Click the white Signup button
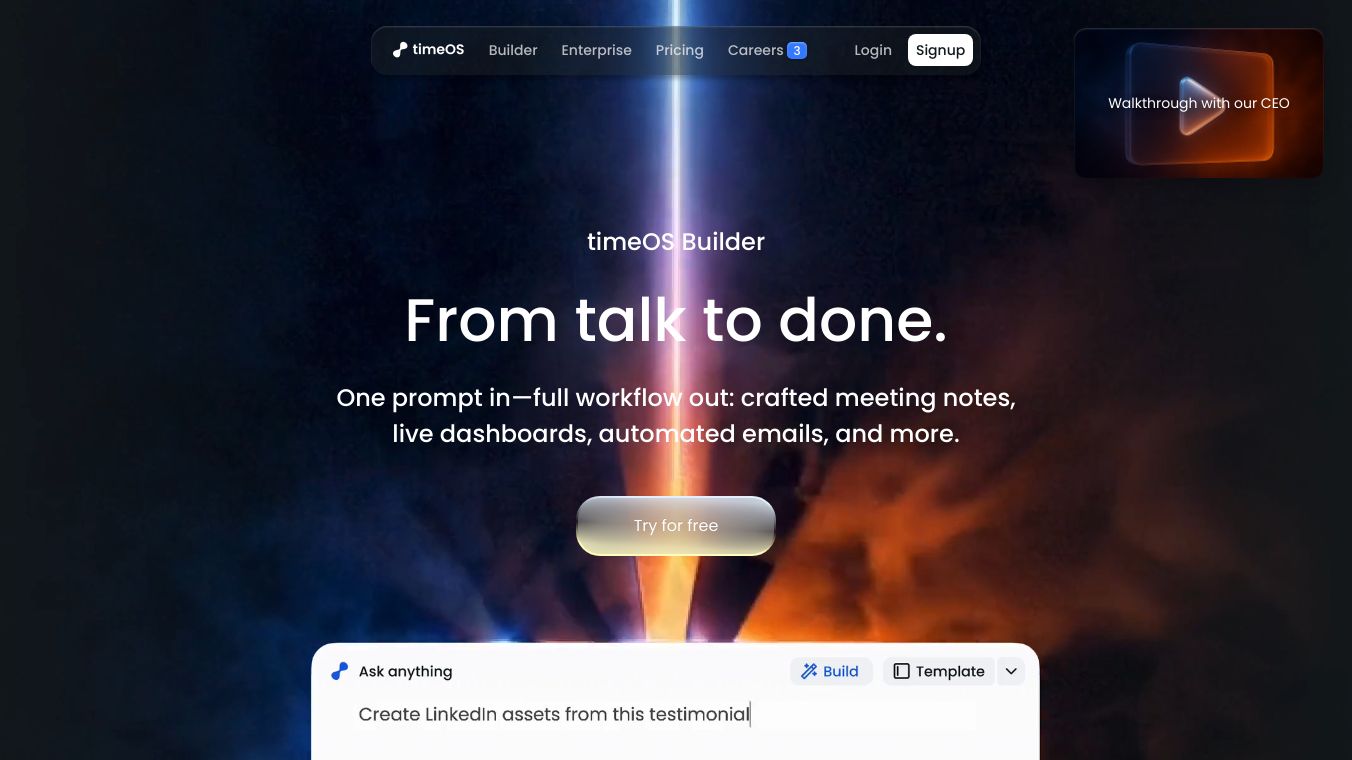Viewport: 1352px width, 760px height. point(940,50)
